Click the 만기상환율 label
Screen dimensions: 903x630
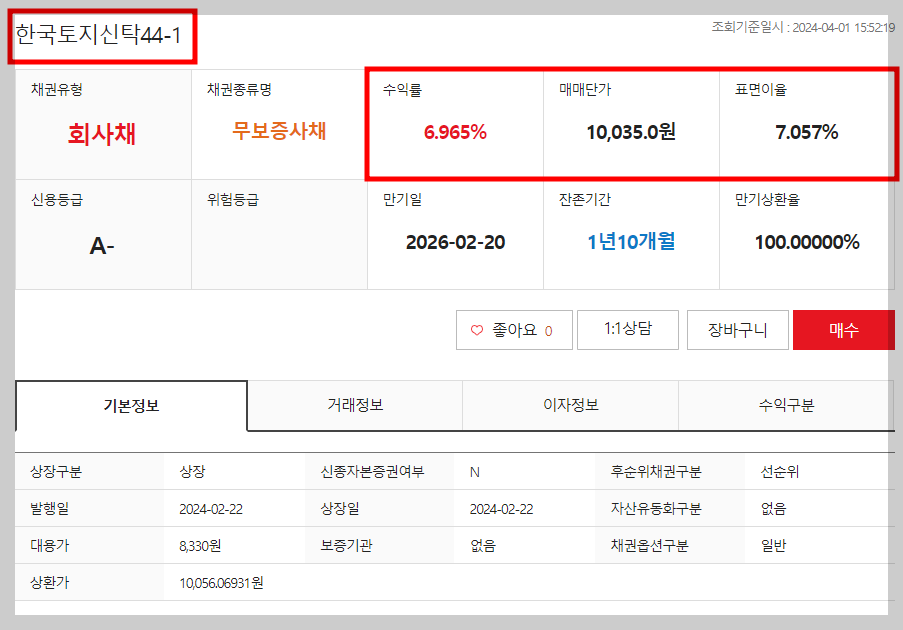767,200
